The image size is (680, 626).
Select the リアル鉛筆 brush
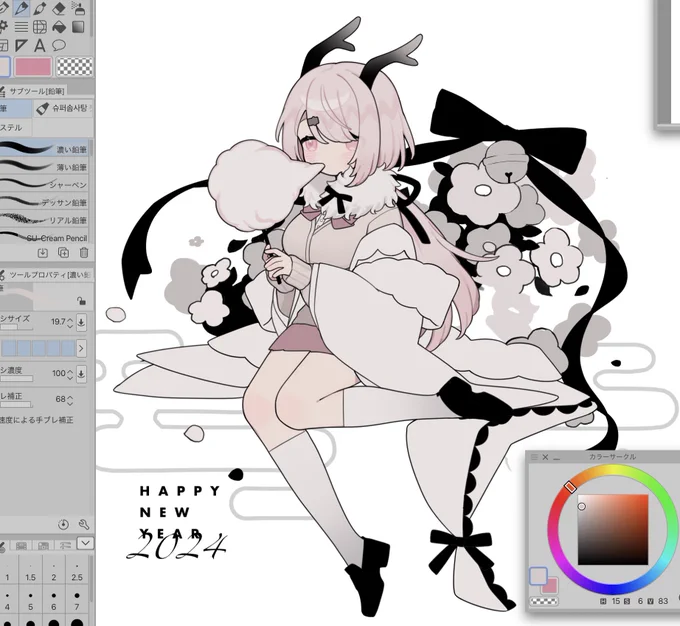pos(45,220)
